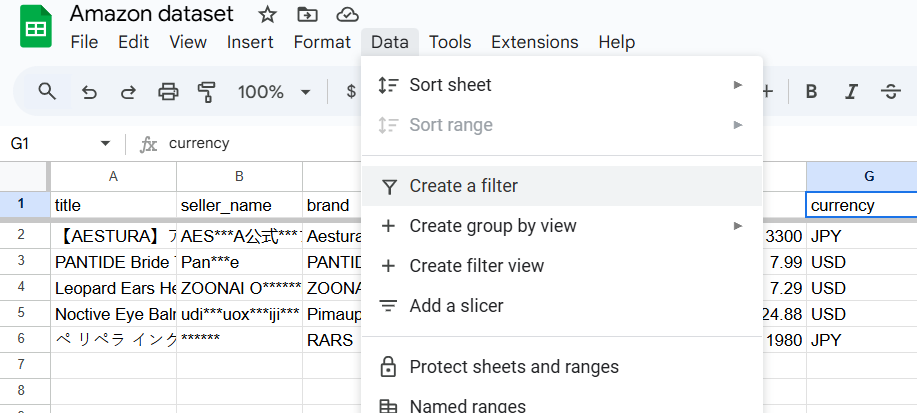This screenshot has height=413, width=917.
Task: Click the Google Sheets home logo
Action: click(x=36, y=27)
